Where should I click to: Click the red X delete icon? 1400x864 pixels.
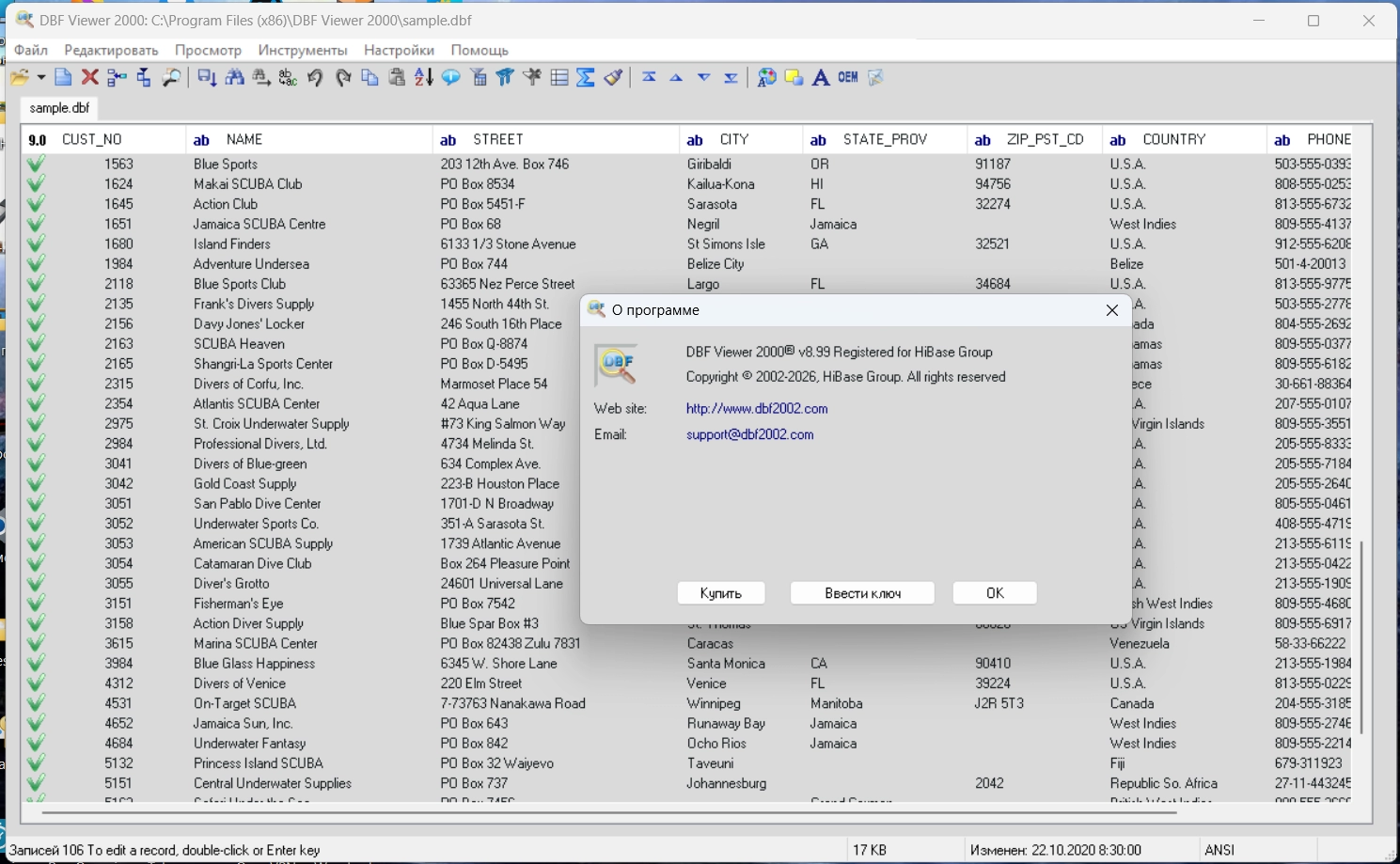[90, 78]
